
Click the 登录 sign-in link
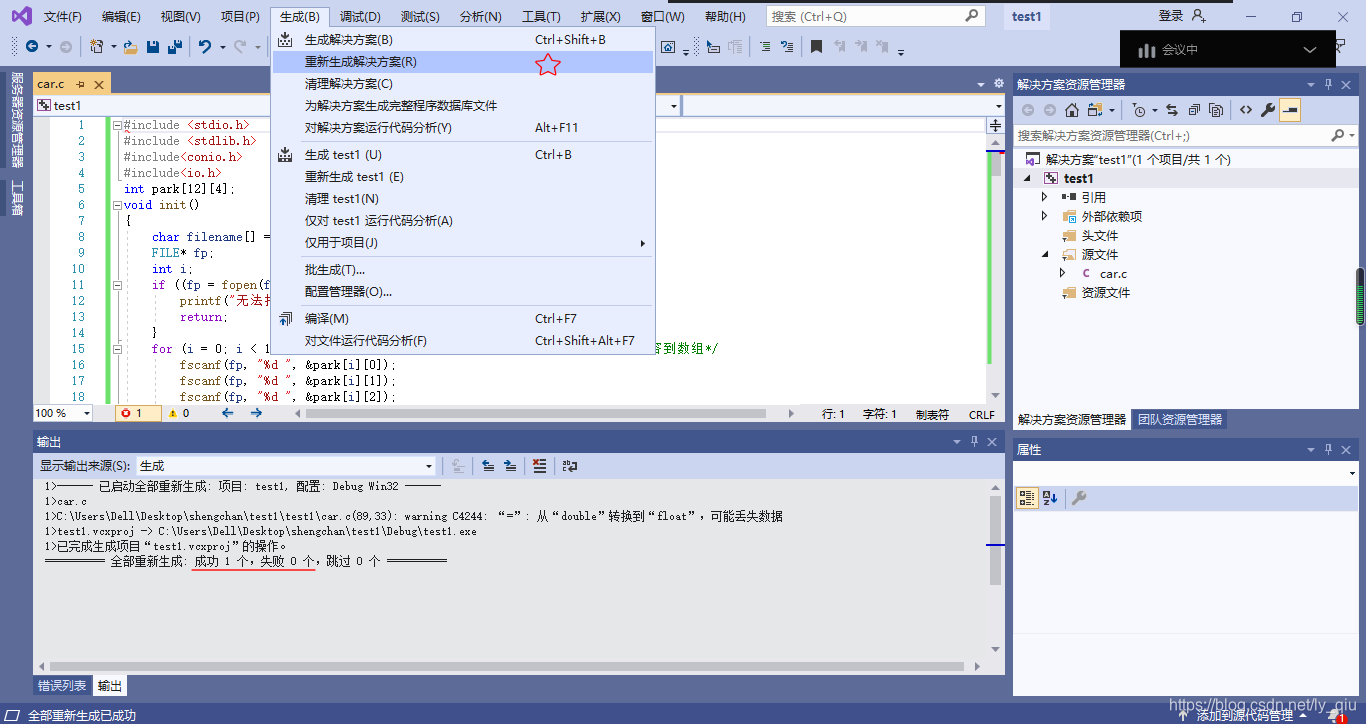[1170, 16]
